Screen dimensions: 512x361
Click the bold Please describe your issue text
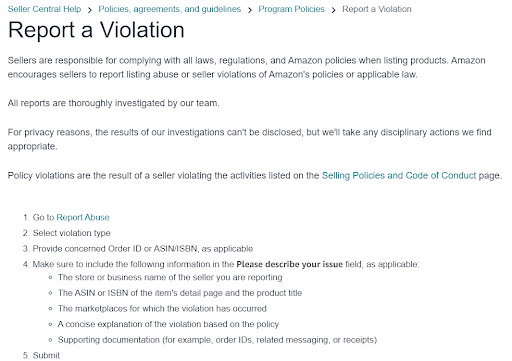tap(289, 264)
